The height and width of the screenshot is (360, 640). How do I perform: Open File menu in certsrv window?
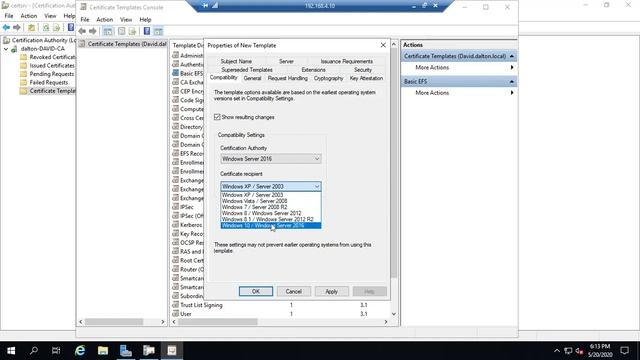9,16
